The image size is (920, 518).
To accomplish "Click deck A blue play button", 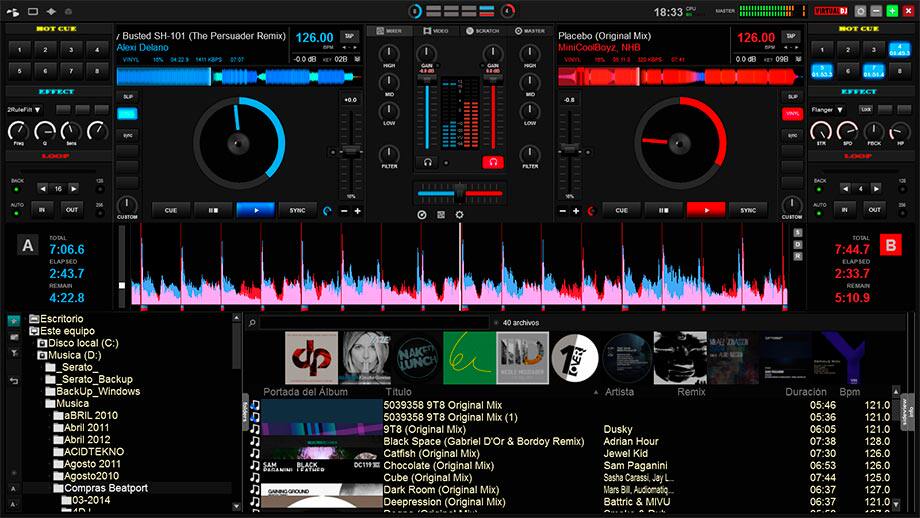I will pyautogui.click(x=255, y=210).
